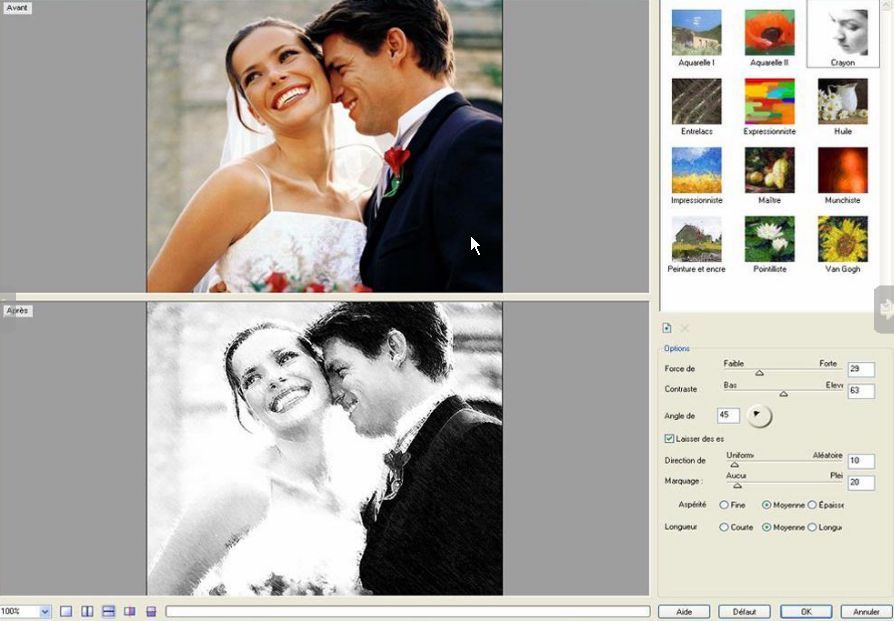Click the half-split horizontal comparison icon

click(x=151, y=611)
